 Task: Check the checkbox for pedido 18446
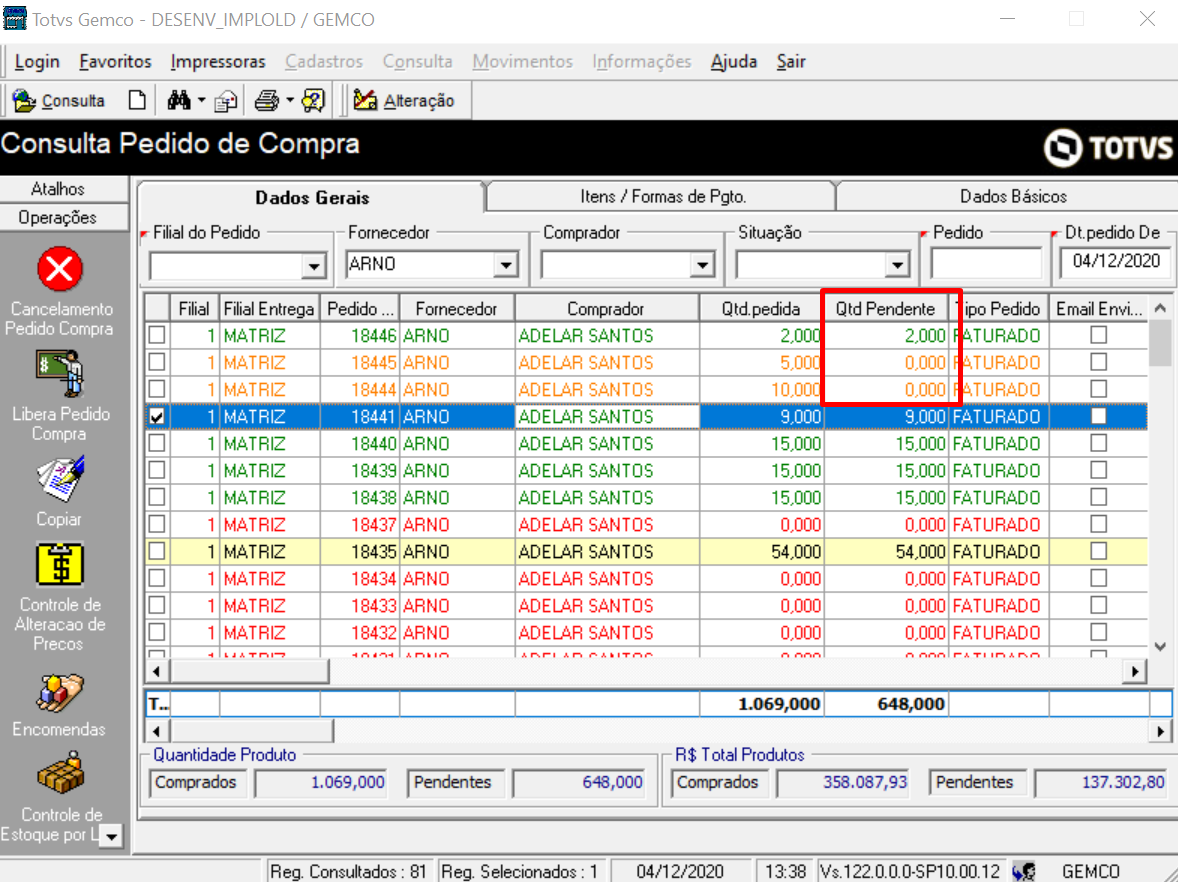157,335
